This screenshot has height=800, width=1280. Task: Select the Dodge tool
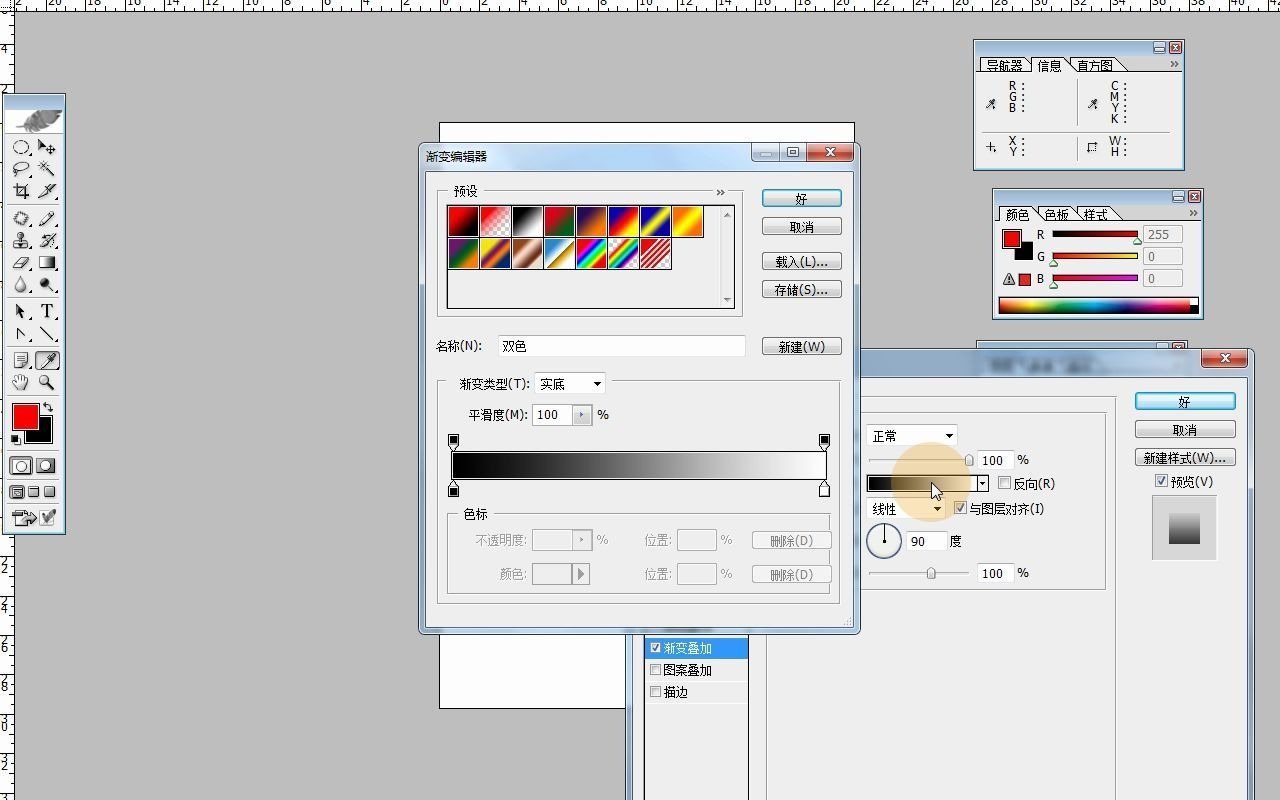tap(47, 285)
